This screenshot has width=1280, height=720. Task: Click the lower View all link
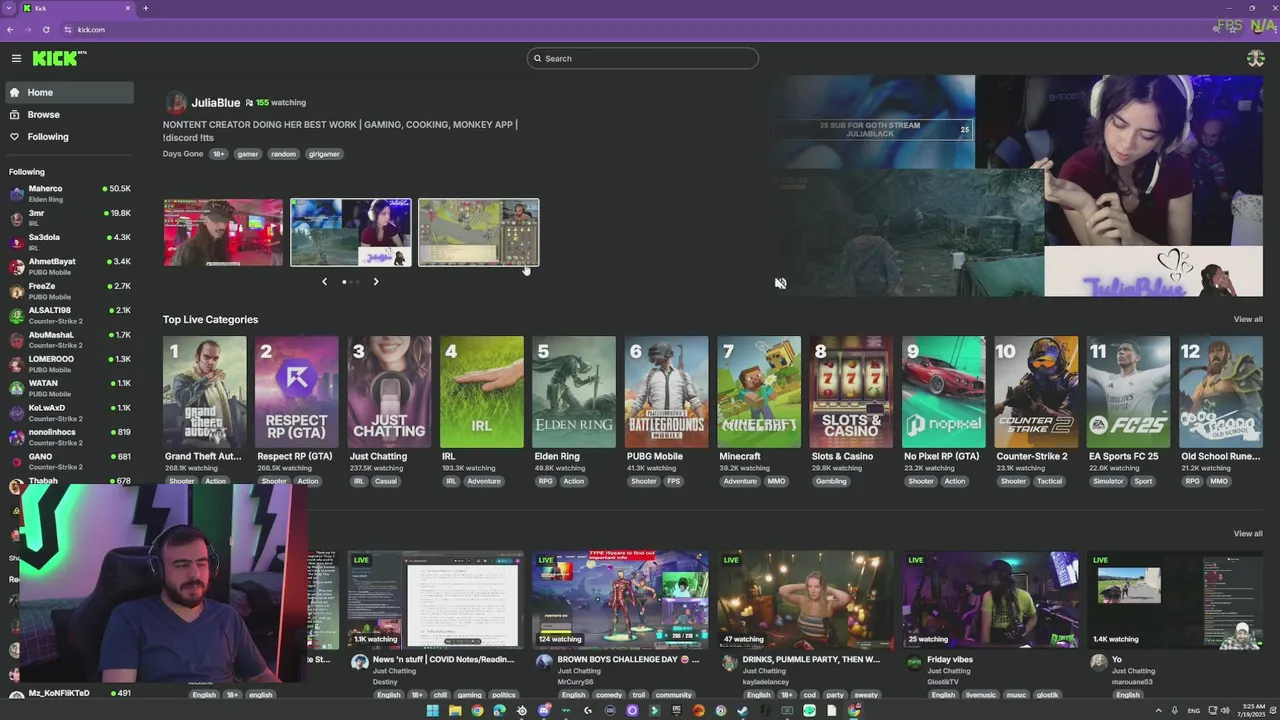point(1248,533)
